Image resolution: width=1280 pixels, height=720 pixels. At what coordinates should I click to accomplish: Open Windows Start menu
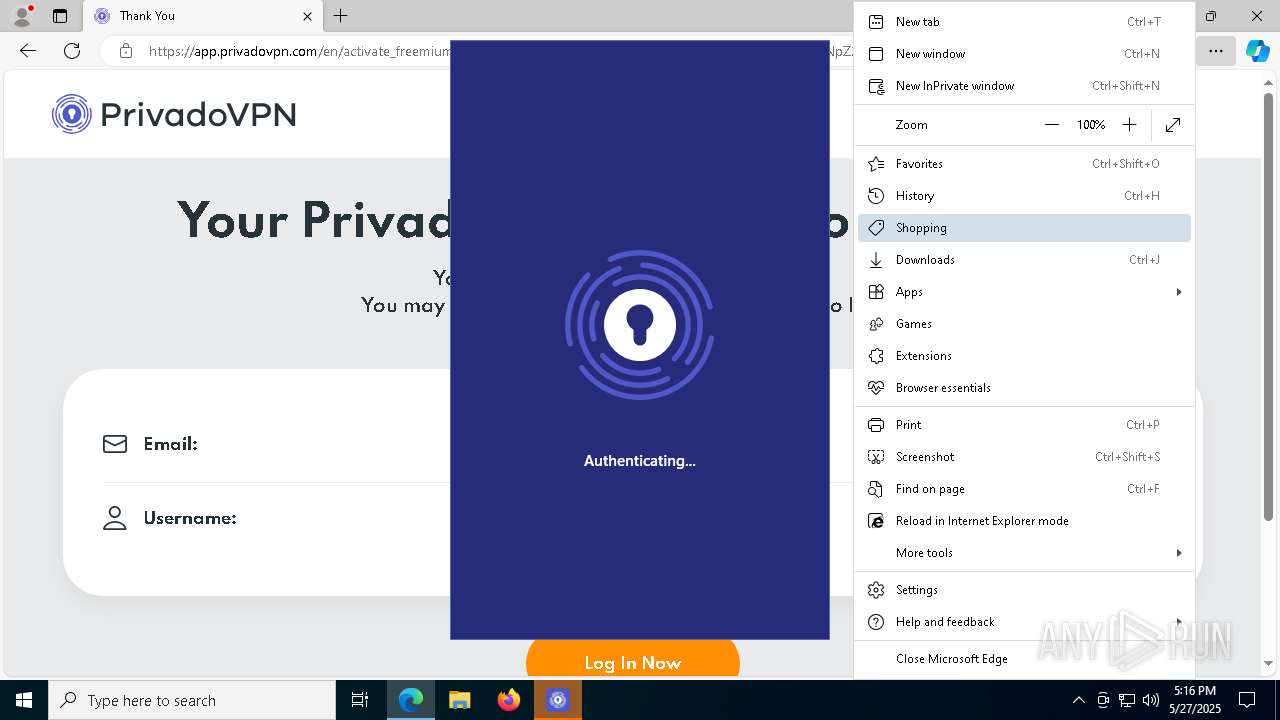[x=24, y=700]
